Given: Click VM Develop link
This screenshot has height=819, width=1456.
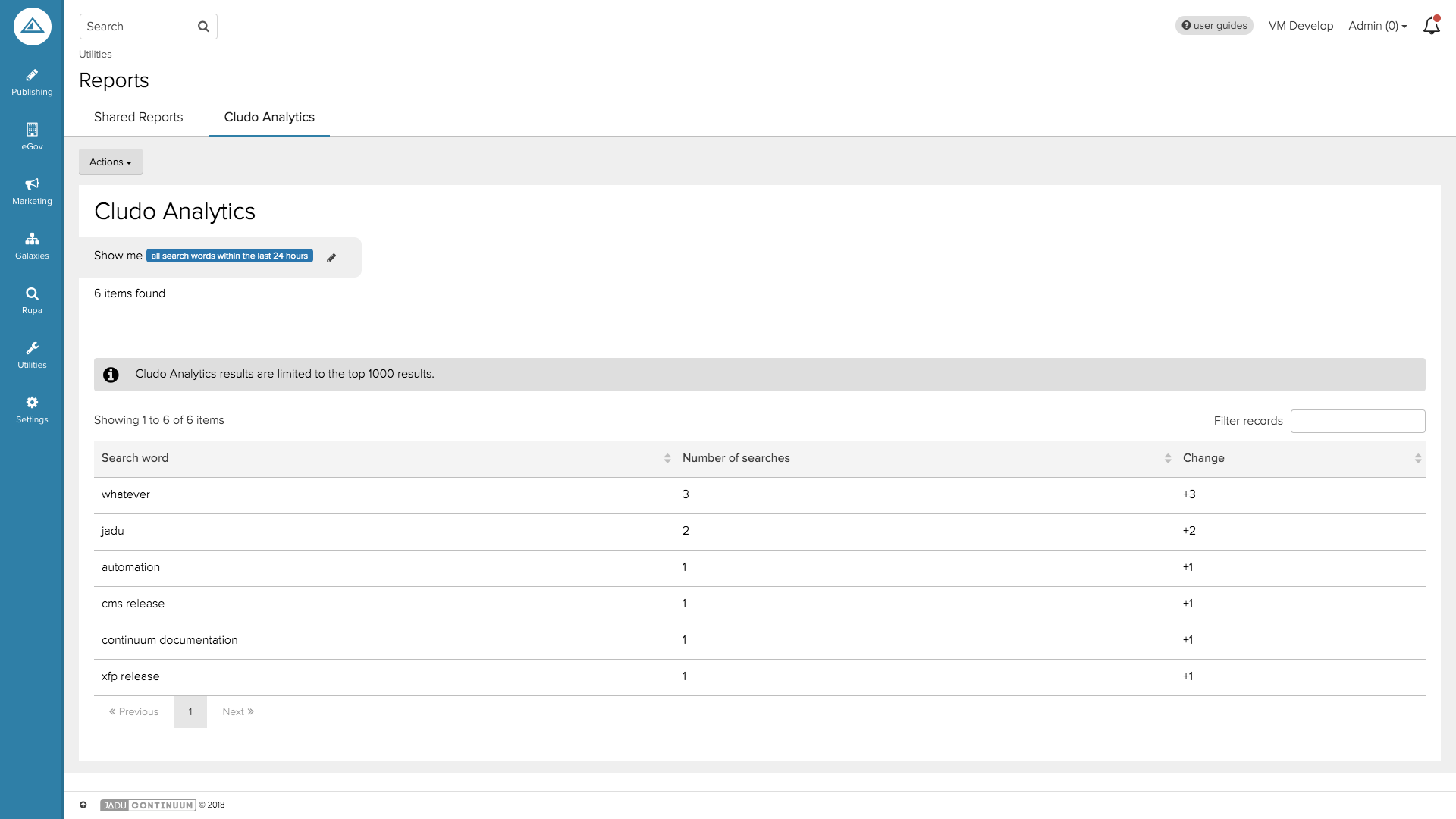Looking at the screenshot, I should coord(1301,26).
